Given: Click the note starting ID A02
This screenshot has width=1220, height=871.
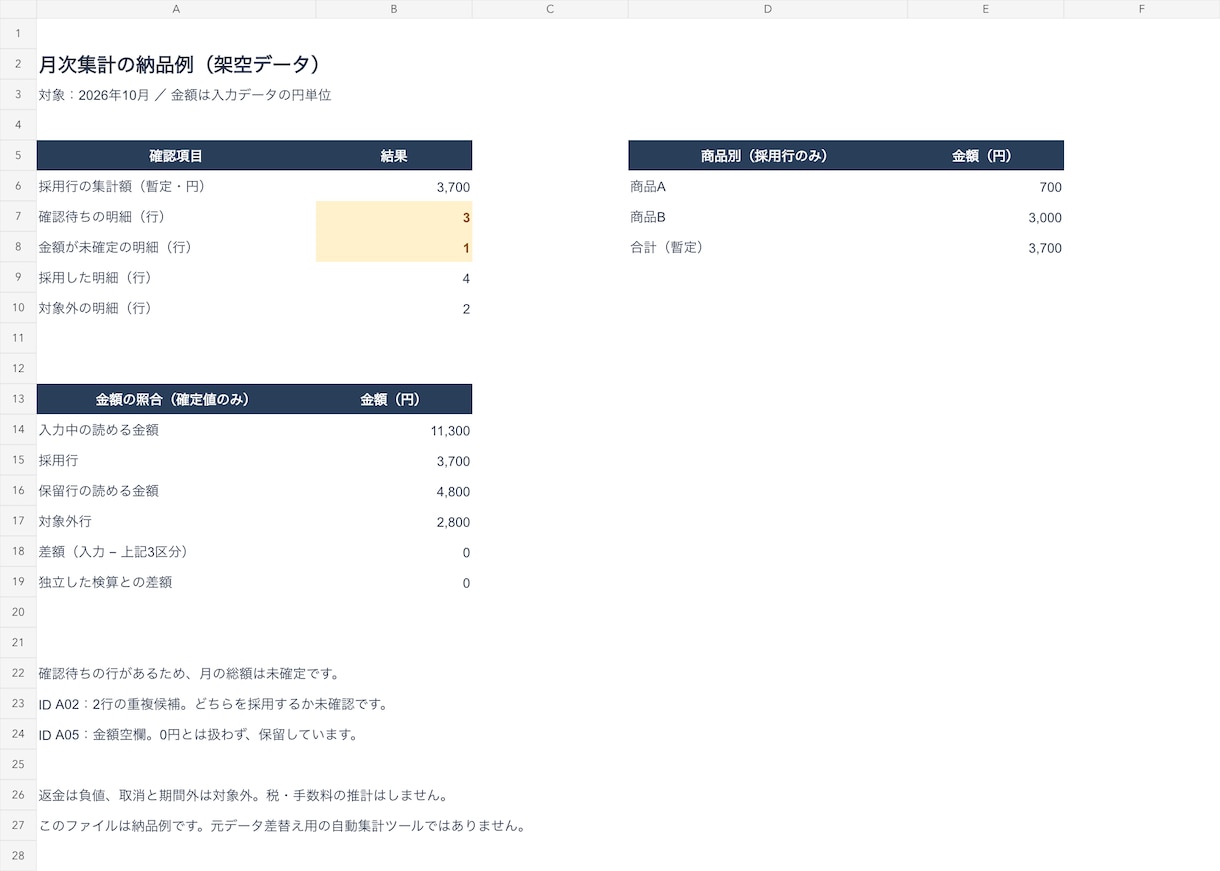Looking at the screenshot, I should pos(213,704).
